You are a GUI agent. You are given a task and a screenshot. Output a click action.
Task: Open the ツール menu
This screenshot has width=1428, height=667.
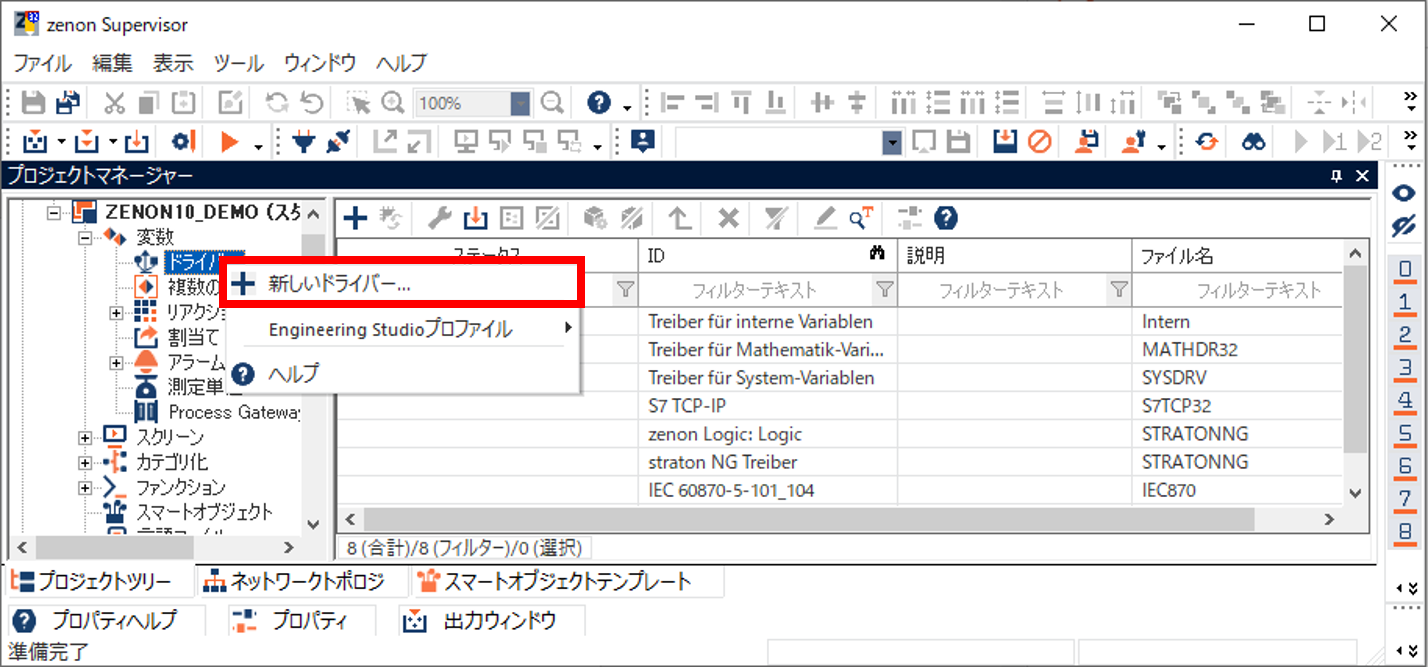[x=238, y=63]
